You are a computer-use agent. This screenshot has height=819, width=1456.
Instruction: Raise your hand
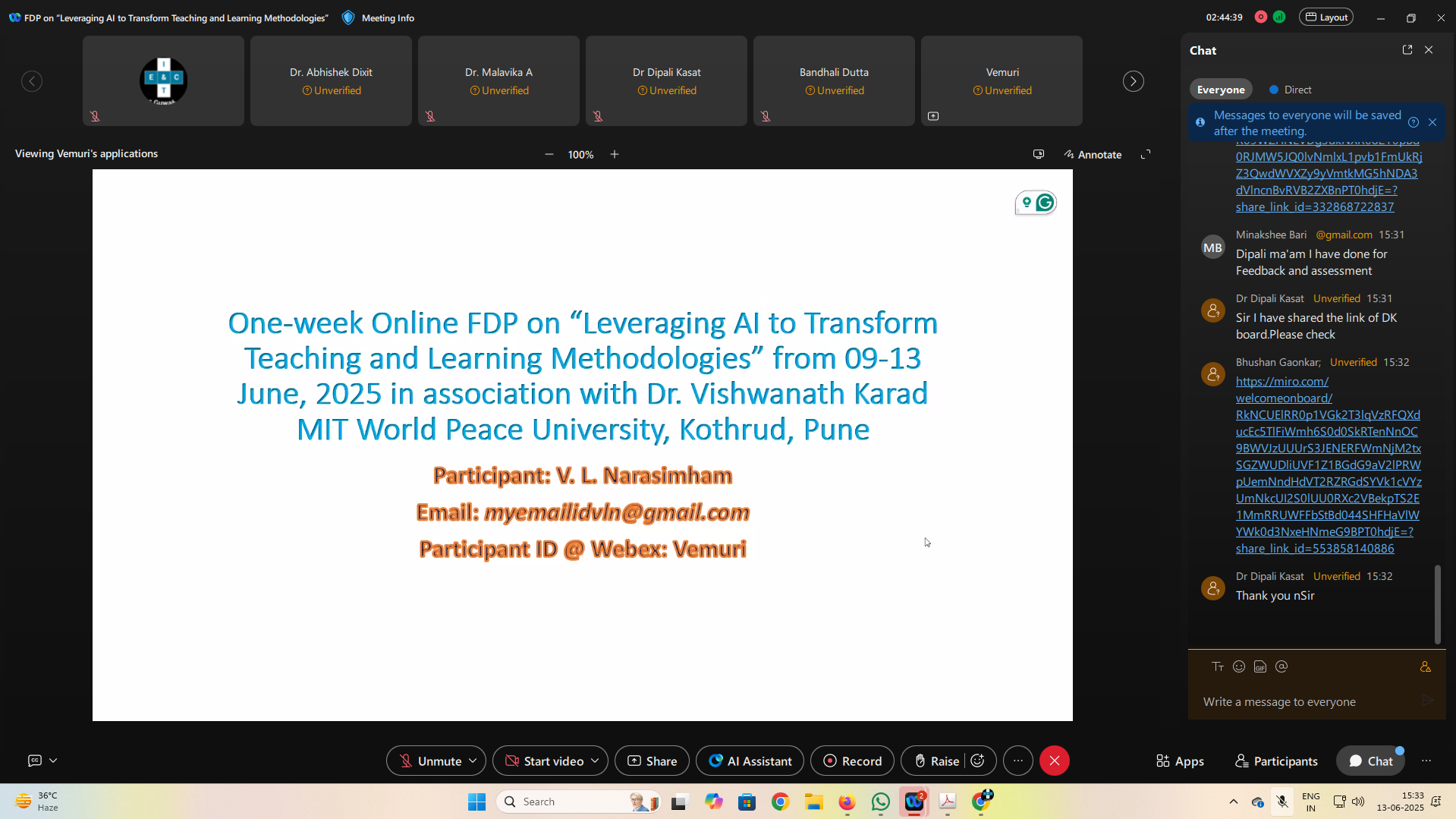[936, 761]
